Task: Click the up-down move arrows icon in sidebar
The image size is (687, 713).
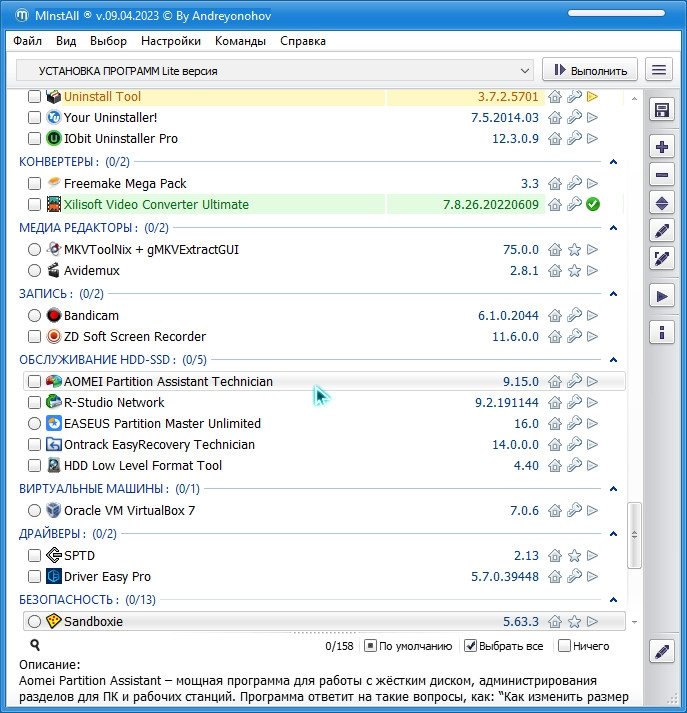Action: [662, 203]
